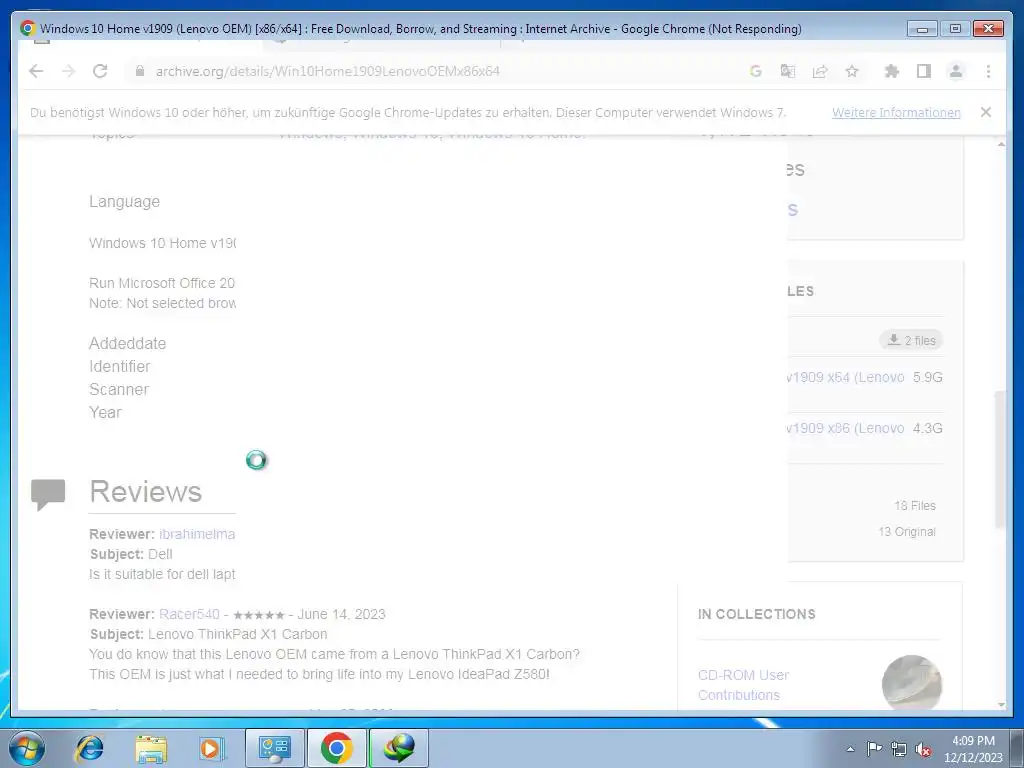Open the CD-ROM User Contributions collection

click(x=743, y=685)
